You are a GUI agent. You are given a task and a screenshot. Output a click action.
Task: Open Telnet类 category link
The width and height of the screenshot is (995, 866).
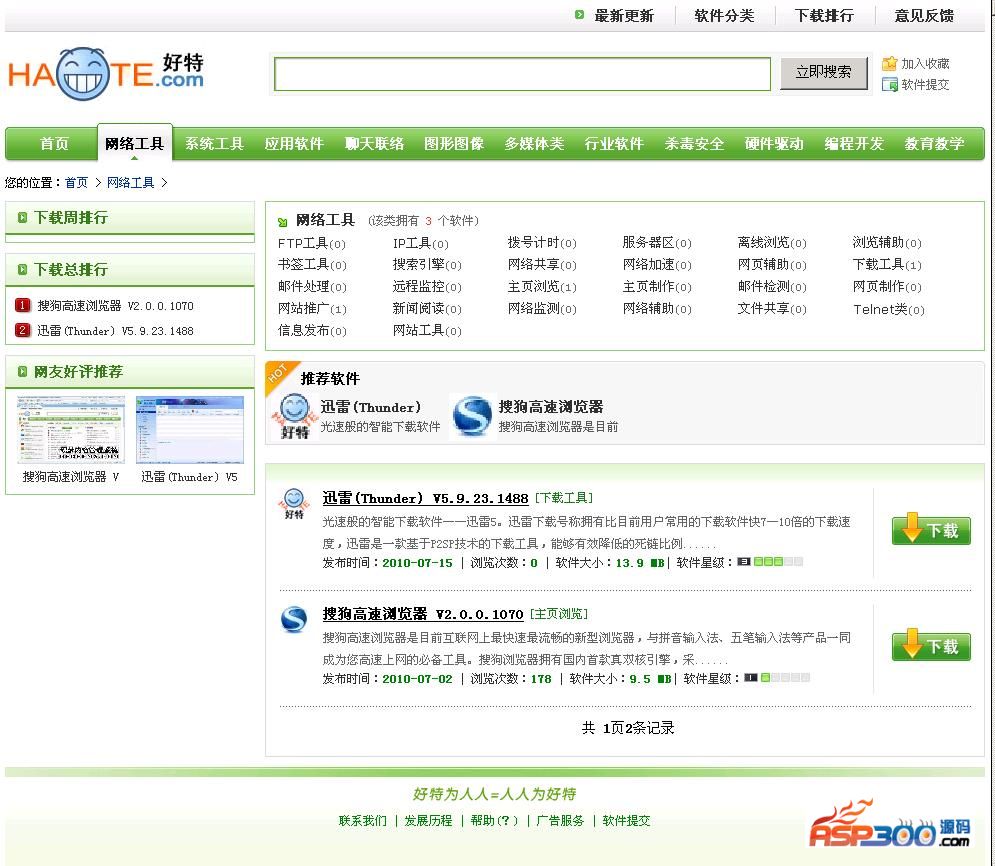tap(888, 309)
